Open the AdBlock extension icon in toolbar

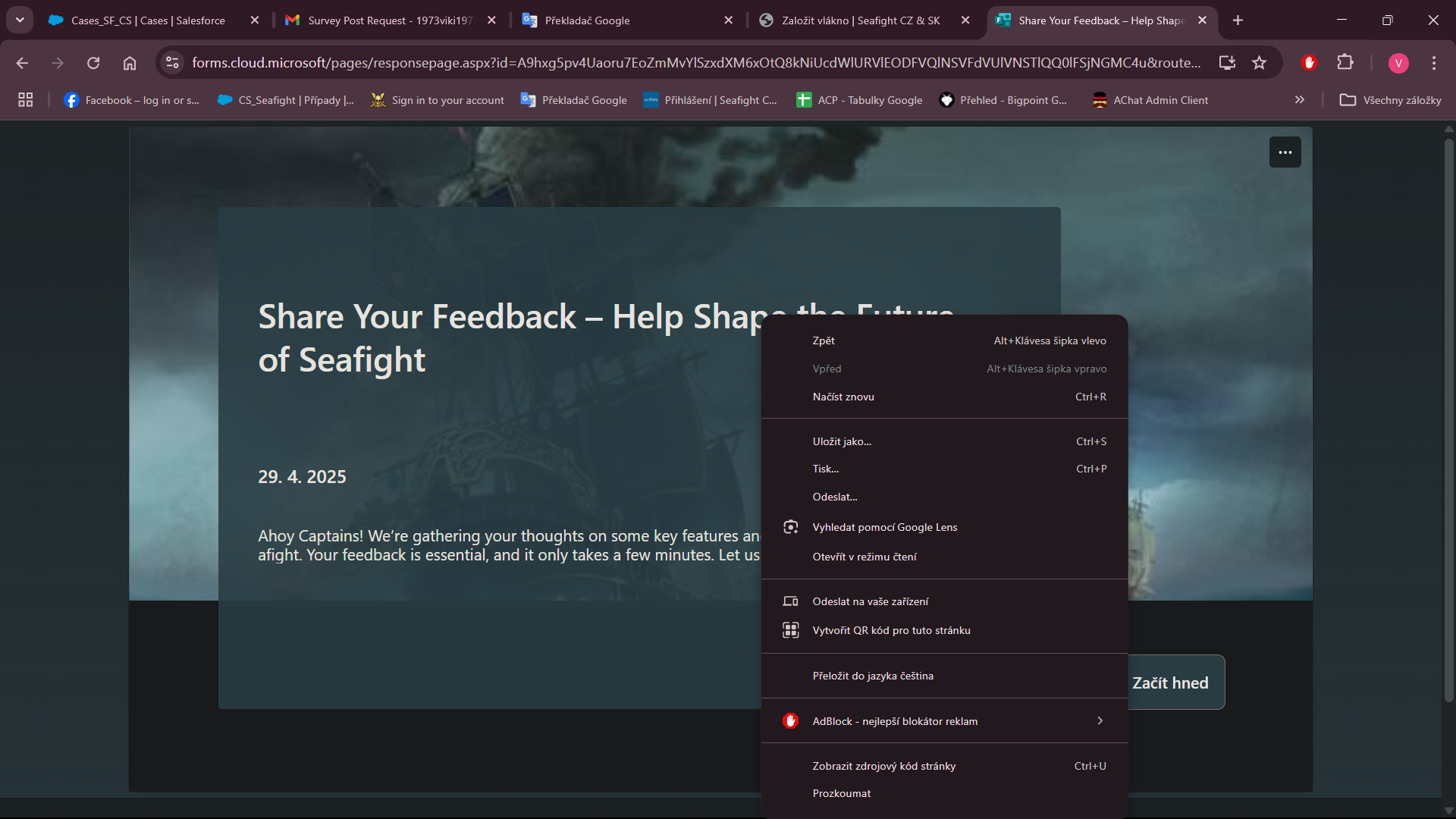point(1309,63)
